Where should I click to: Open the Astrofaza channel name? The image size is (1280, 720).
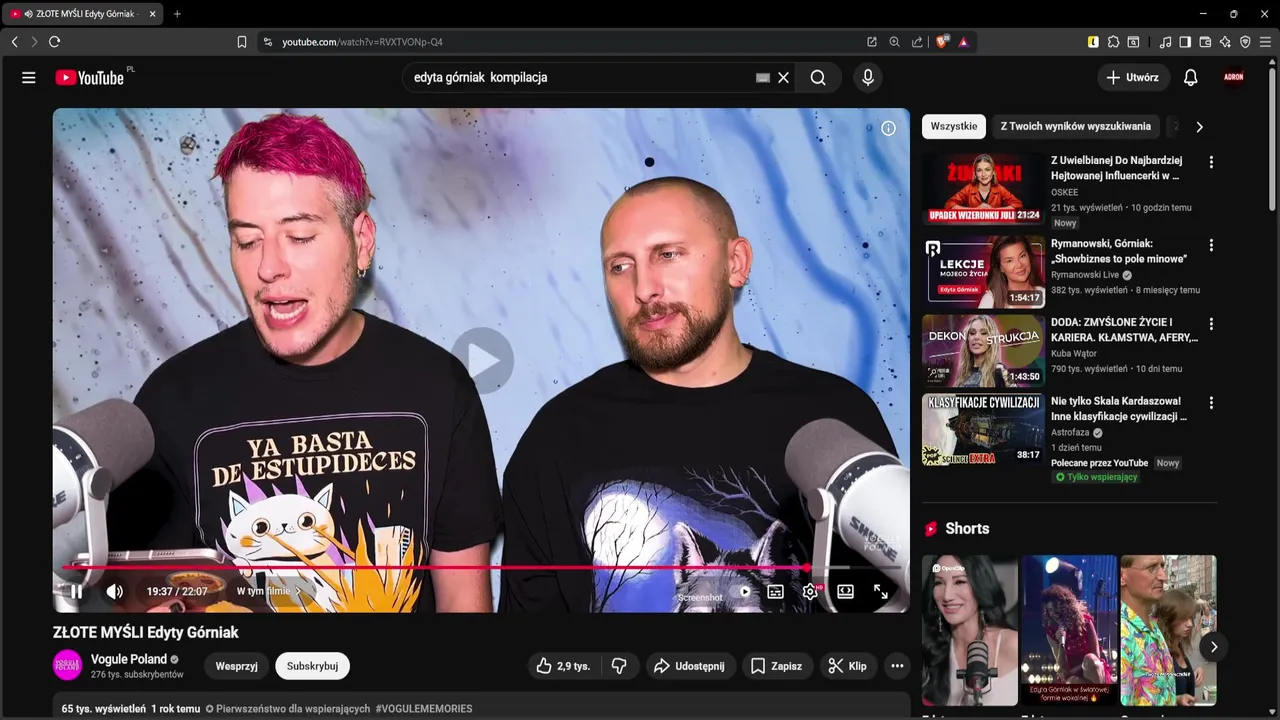(x=1070, y=433)
